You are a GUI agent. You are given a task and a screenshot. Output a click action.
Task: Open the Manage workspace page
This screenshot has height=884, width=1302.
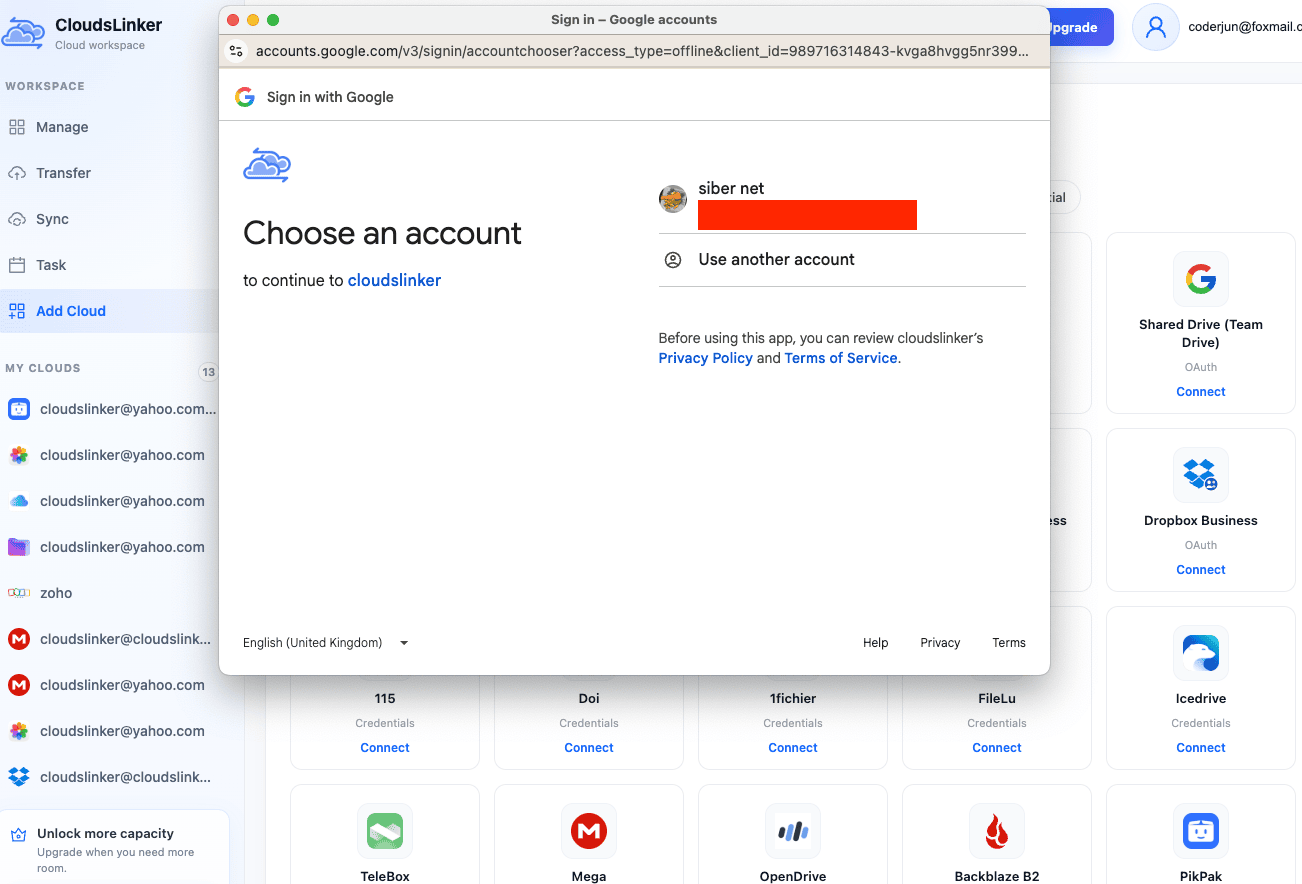pyautogui.click(x=62, y=127)
